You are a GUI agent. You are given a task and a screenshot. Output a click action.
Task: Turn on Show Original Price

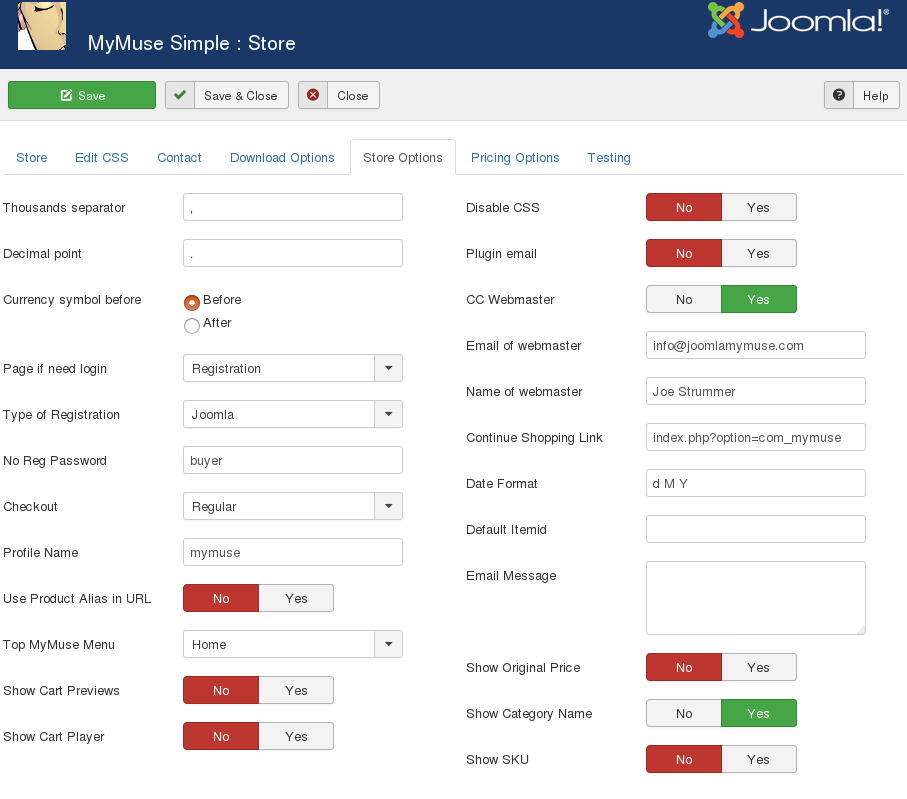click(759, 667)
